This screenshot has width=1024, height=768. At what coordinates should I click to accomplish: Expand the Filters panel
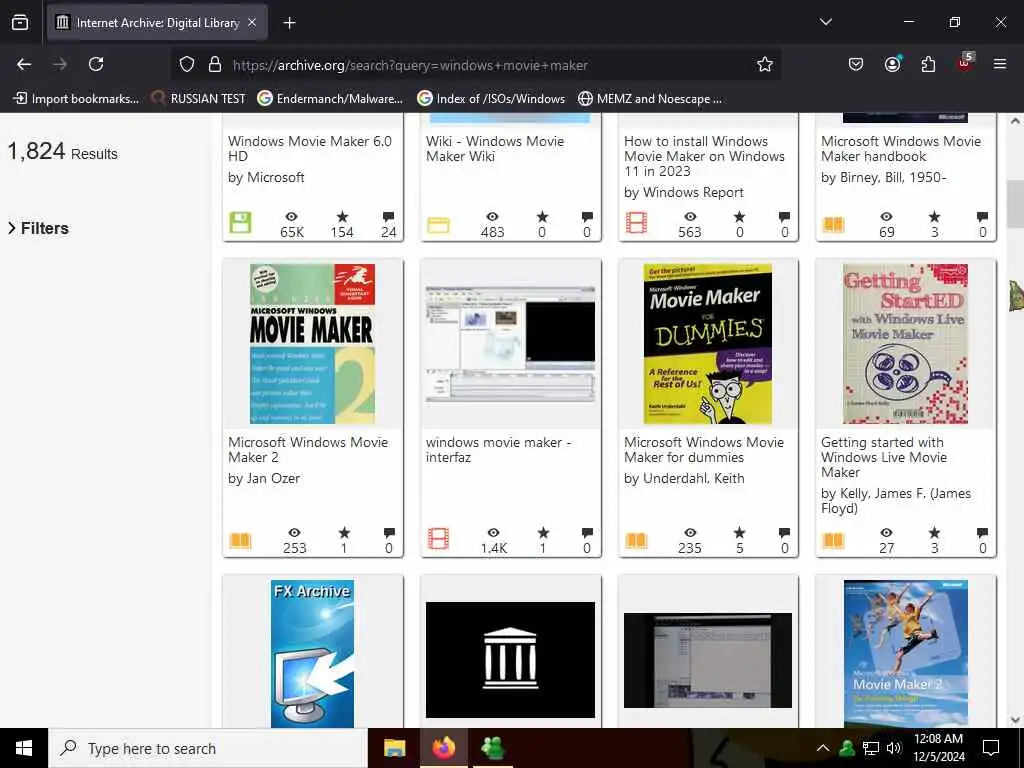38,228
